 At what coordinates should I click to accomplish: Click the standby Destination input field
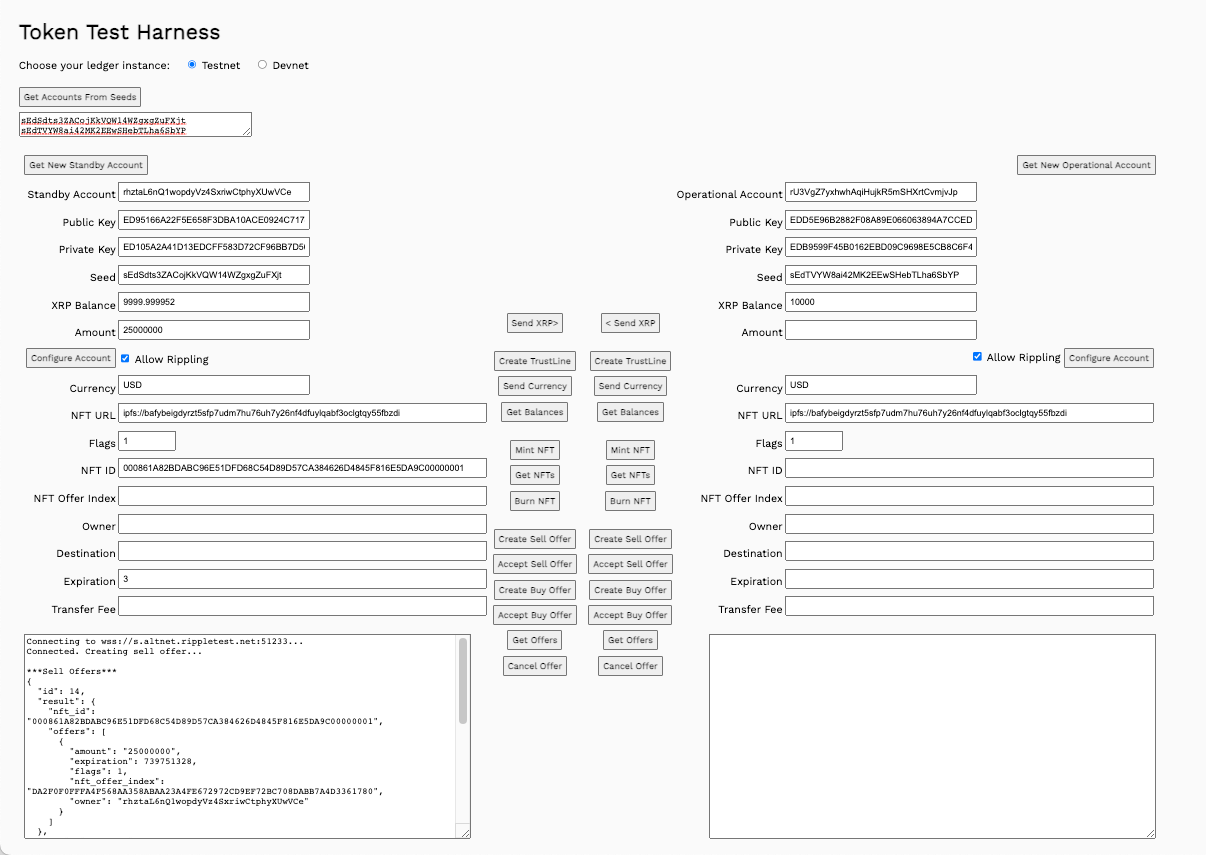302,551
